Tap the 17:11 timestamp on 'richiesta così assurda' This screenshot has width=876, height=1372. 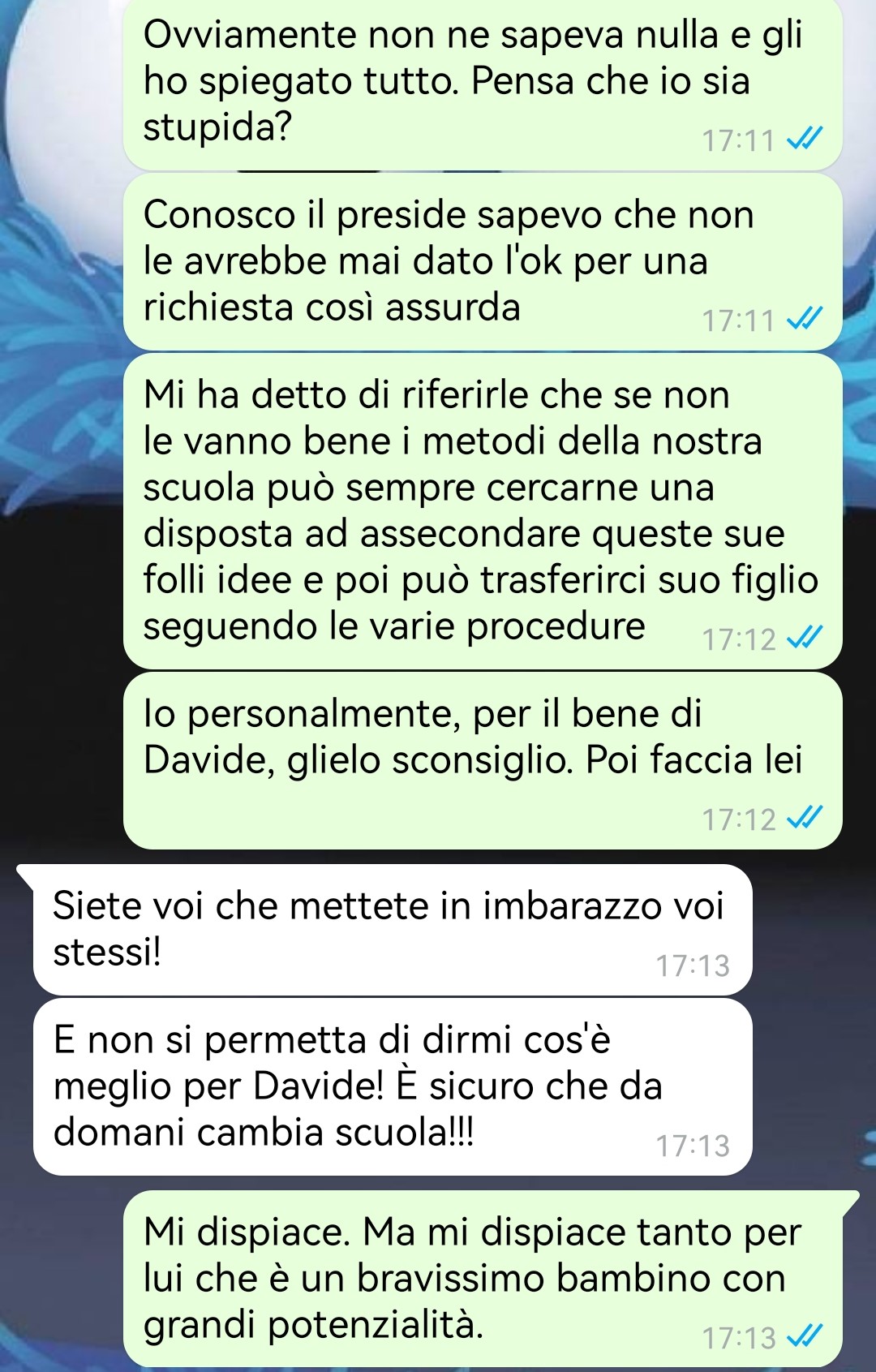click(738, 321)
